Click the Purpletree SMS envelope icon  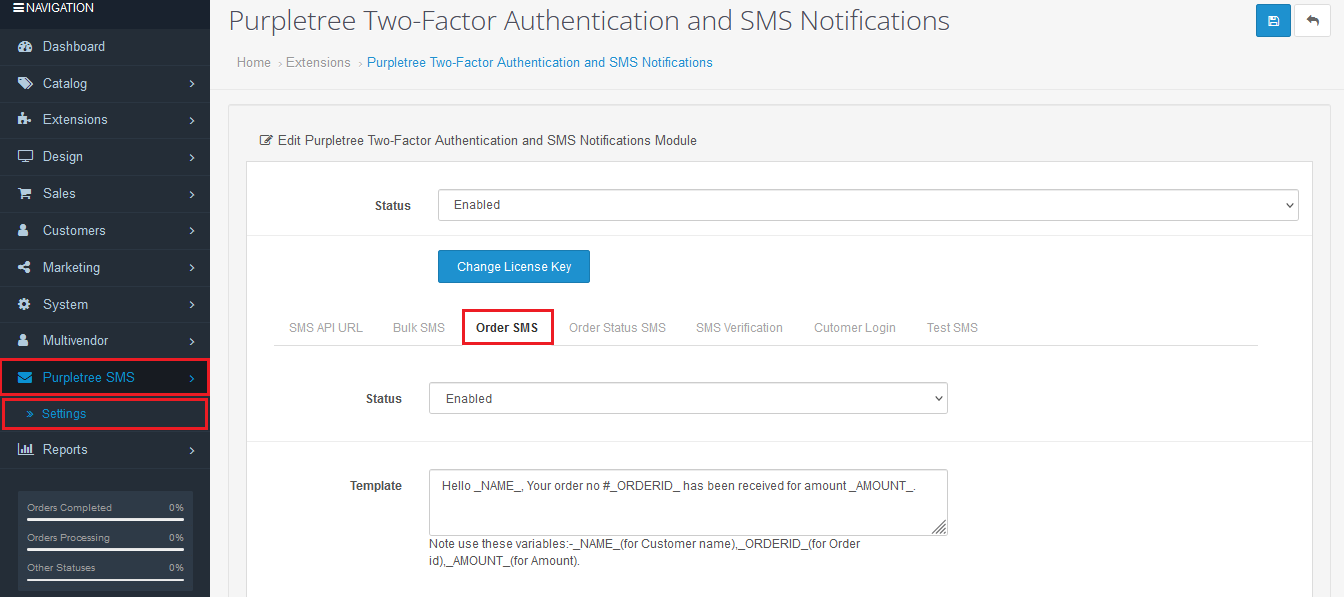pos(25,378)
